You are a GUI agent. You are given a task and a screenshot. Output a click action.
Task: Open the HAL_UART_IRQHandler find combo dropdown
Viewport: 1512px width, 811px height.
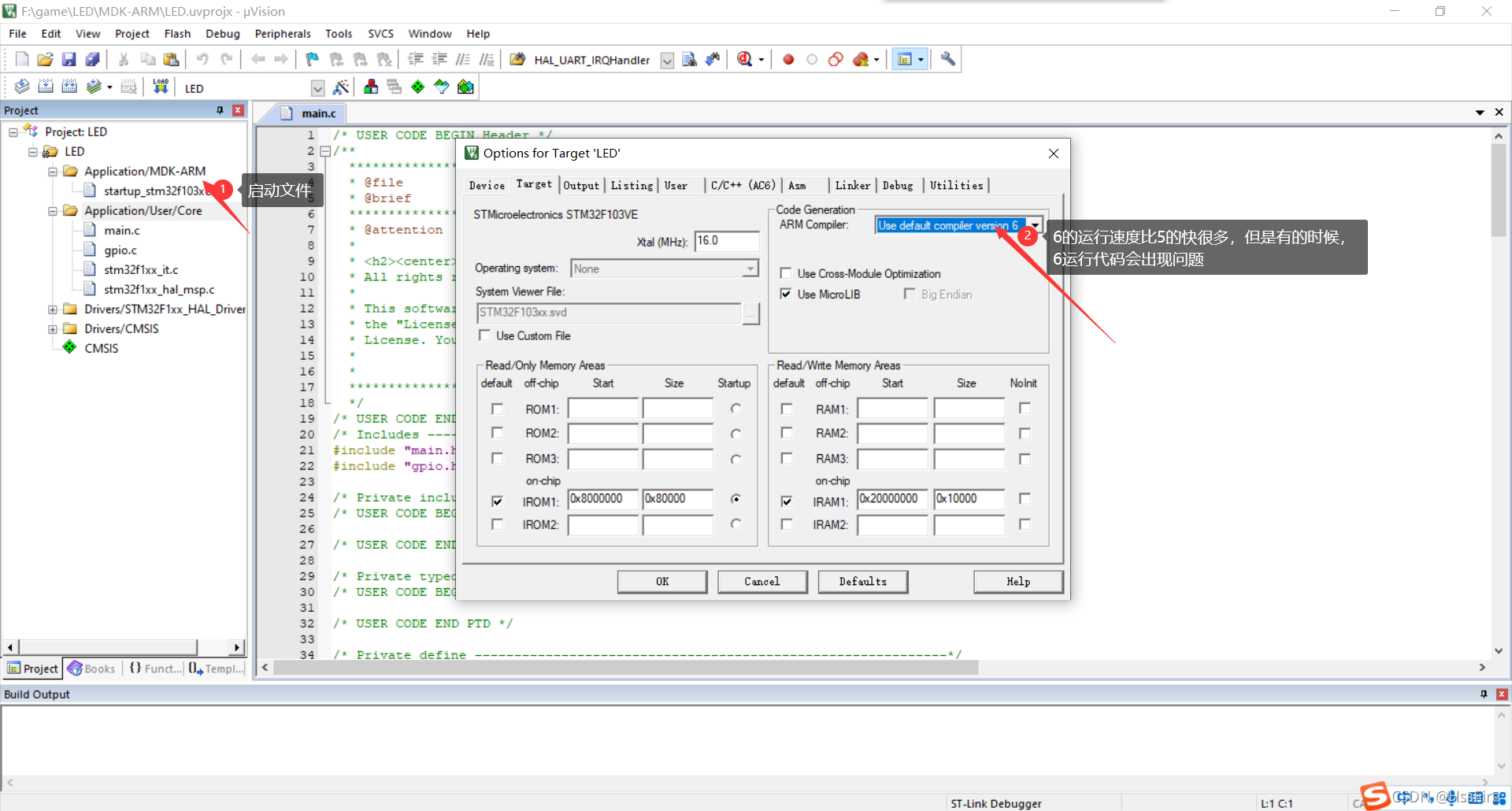[x=667, y=61]
